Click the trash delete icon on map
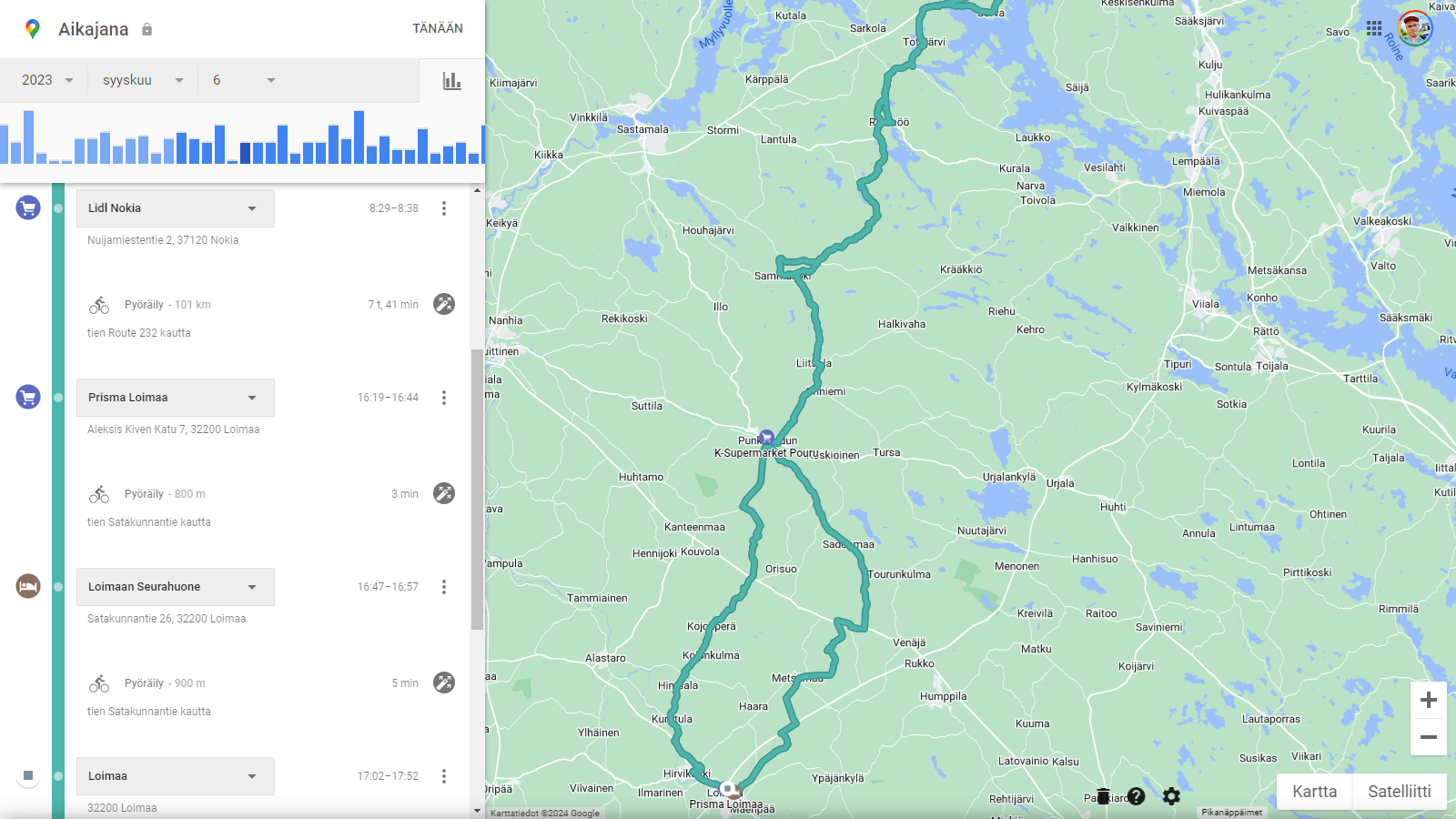This screenshot has height=819, width=1456. pos(1103,796)
